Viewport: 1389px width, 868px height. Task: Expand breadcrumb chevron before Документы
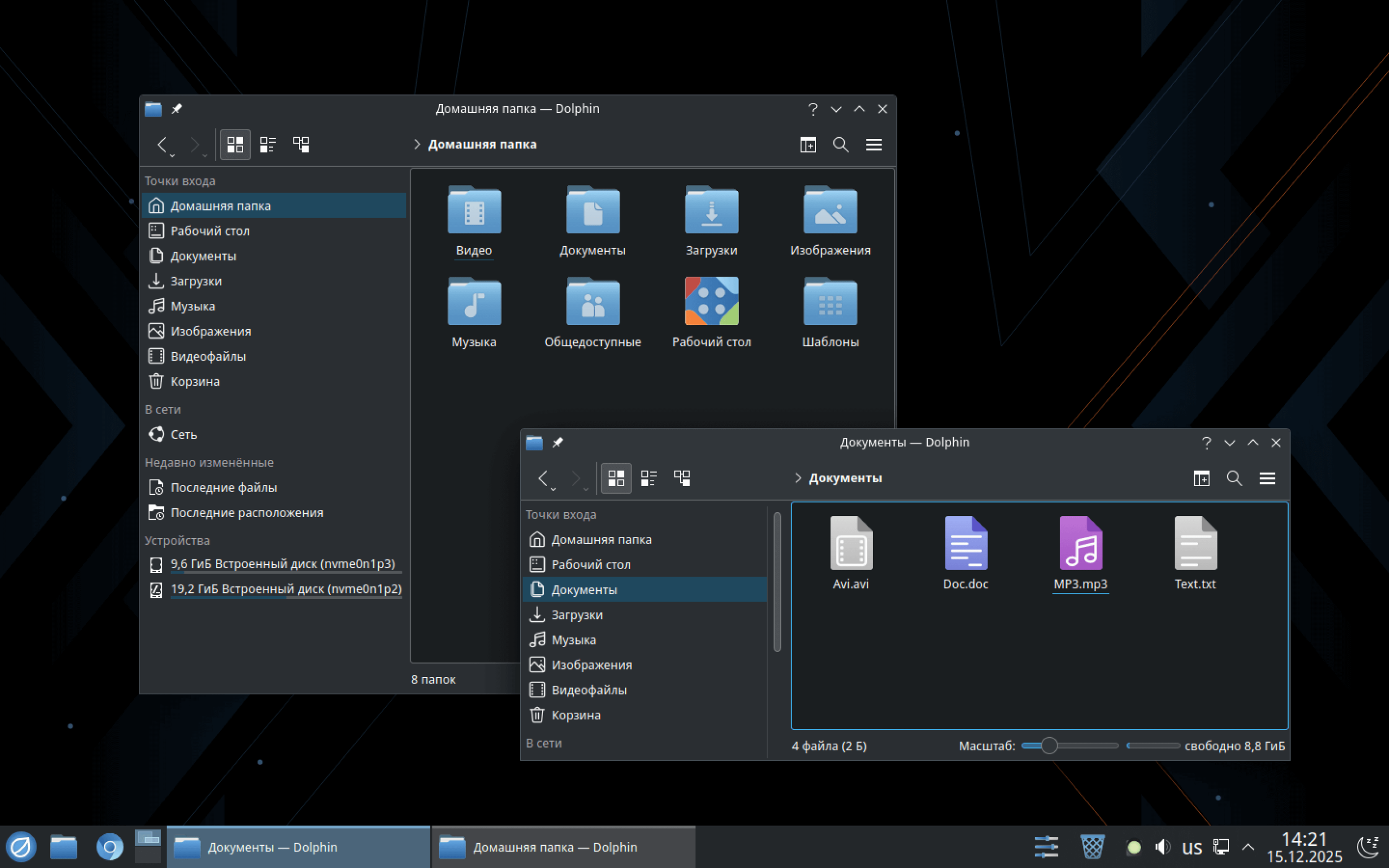coord(797,478)
